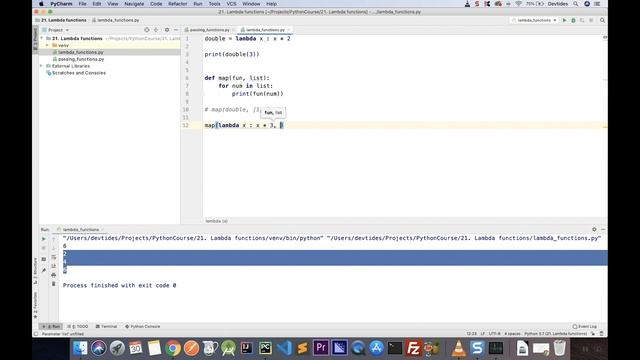
Task: Toggle tool window quick access icon in status bar
Action: [x=36, y=334]
